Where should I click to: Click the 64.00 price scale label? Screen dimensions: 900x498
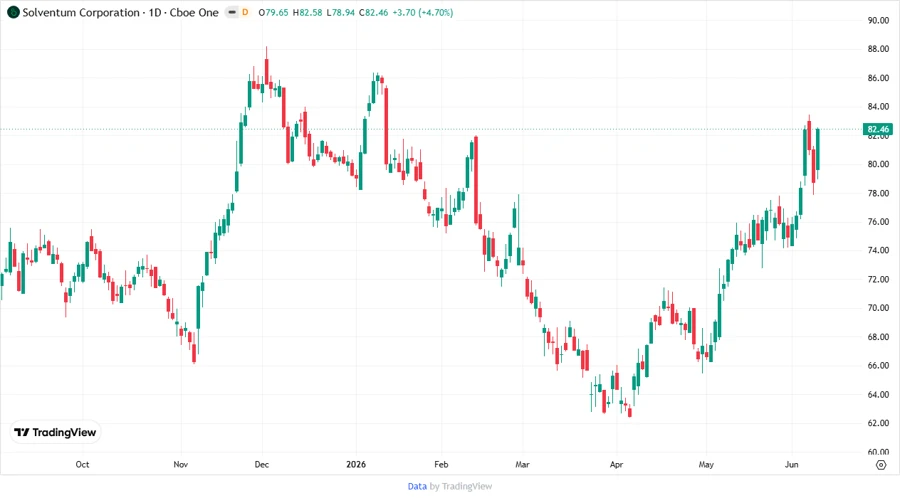(878, 394)
